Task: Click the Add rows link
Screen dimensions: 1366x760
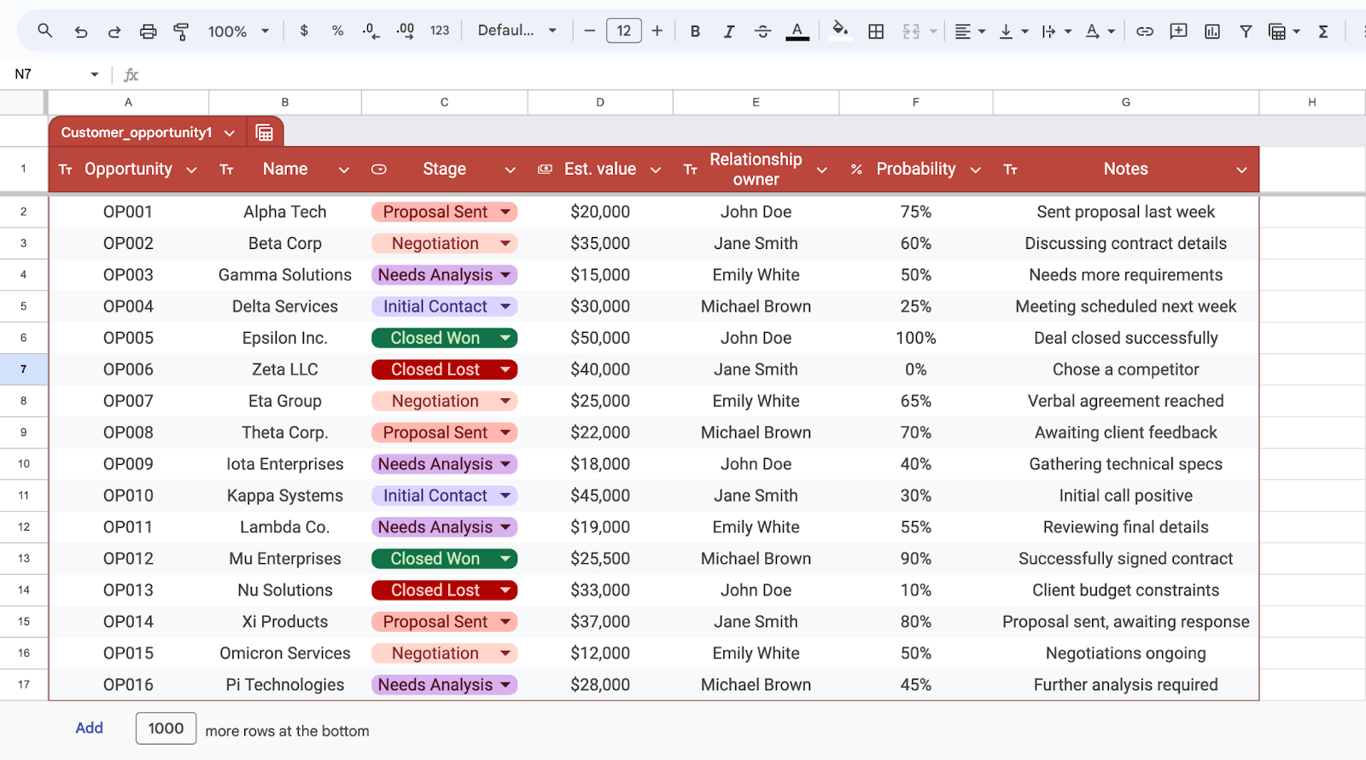Action: coord(89,728)
